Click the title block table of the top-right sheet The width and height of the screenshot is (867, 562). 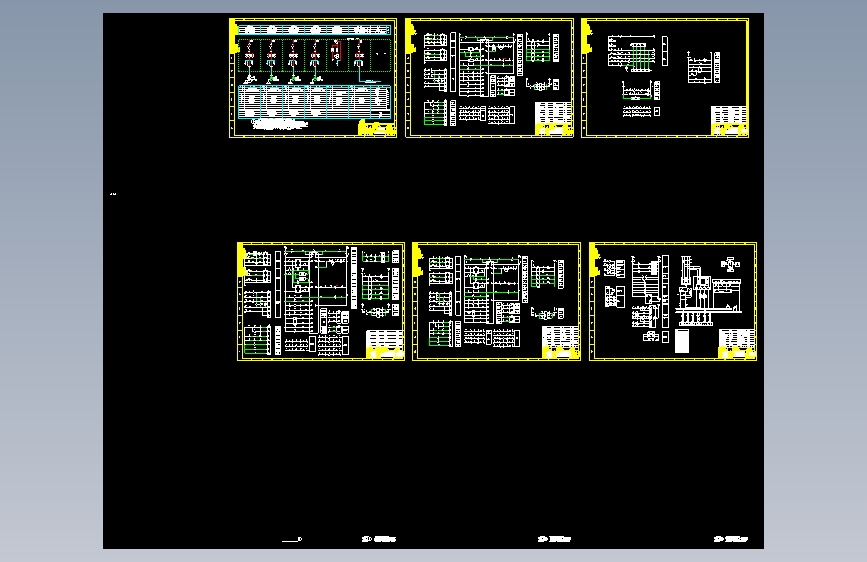coord(729,121)
